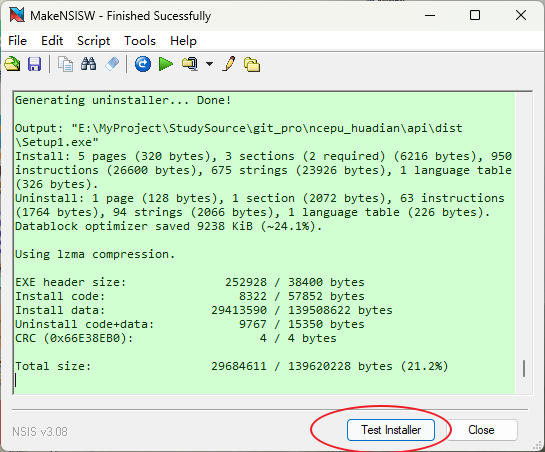545x452 pixels.
Task: Click the 'CRC (0x66E38EB0):' line
Action: (176, 338)
